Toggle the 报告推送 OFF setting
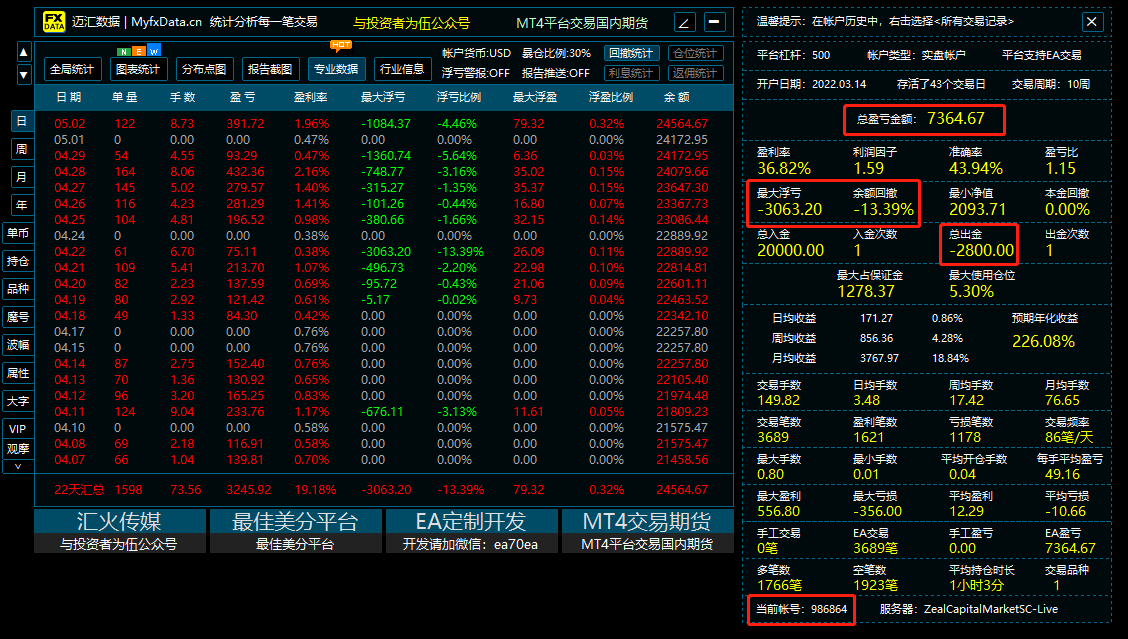 coord(555,73)
